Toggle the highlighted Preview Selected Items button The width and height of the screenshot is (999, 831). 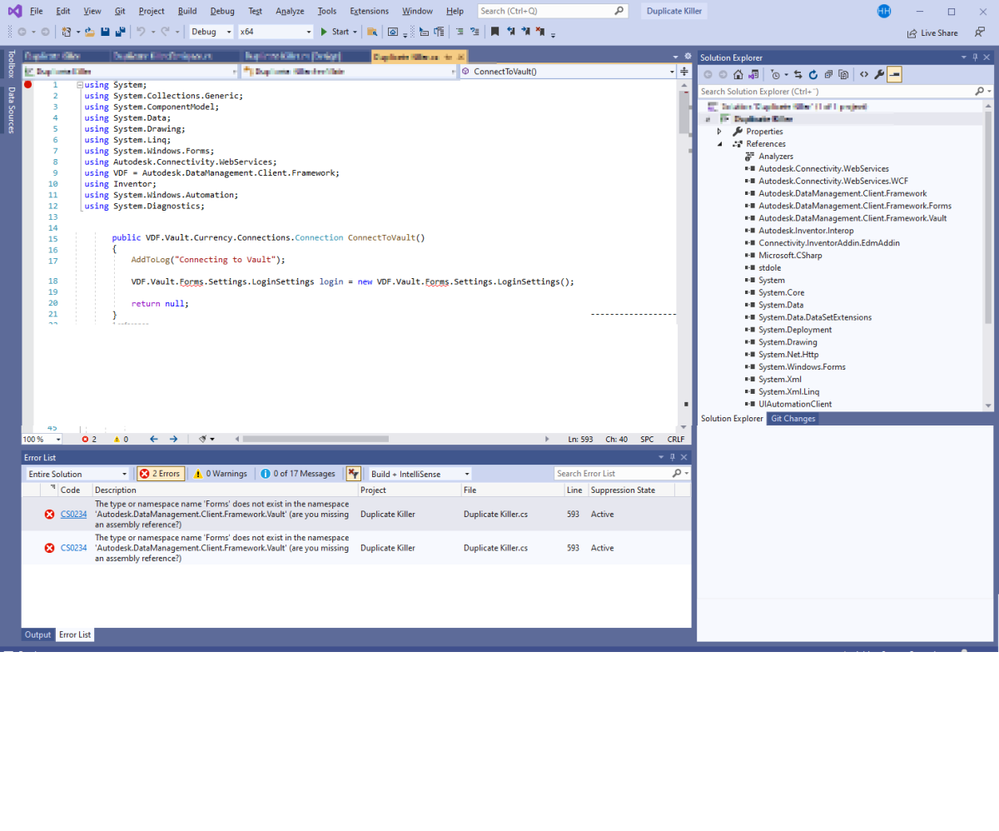895,75
